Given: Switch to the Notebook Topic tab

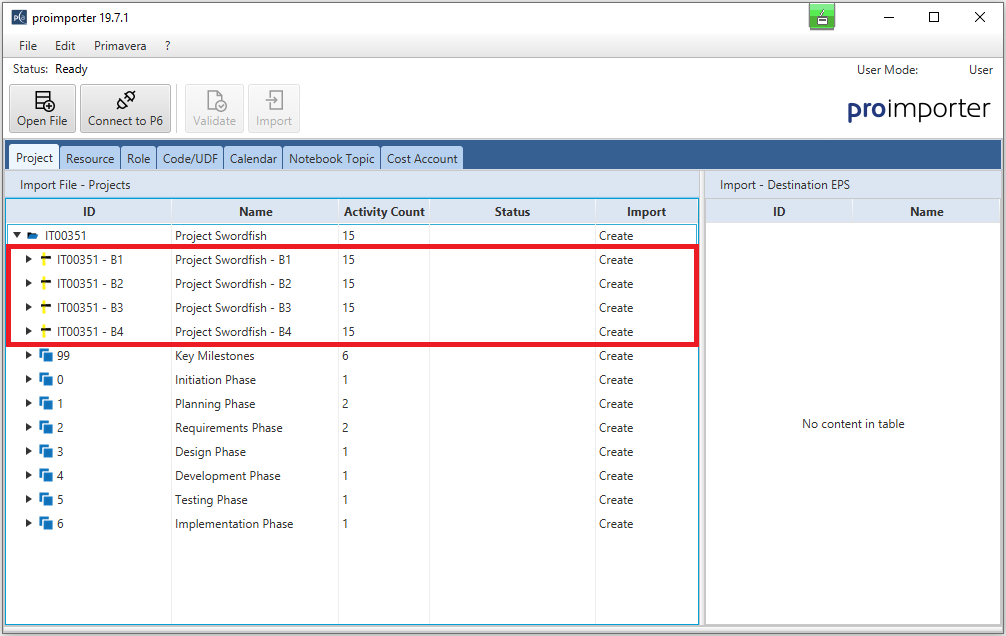Looking at the screenshot, I should (x=332, y=159).
